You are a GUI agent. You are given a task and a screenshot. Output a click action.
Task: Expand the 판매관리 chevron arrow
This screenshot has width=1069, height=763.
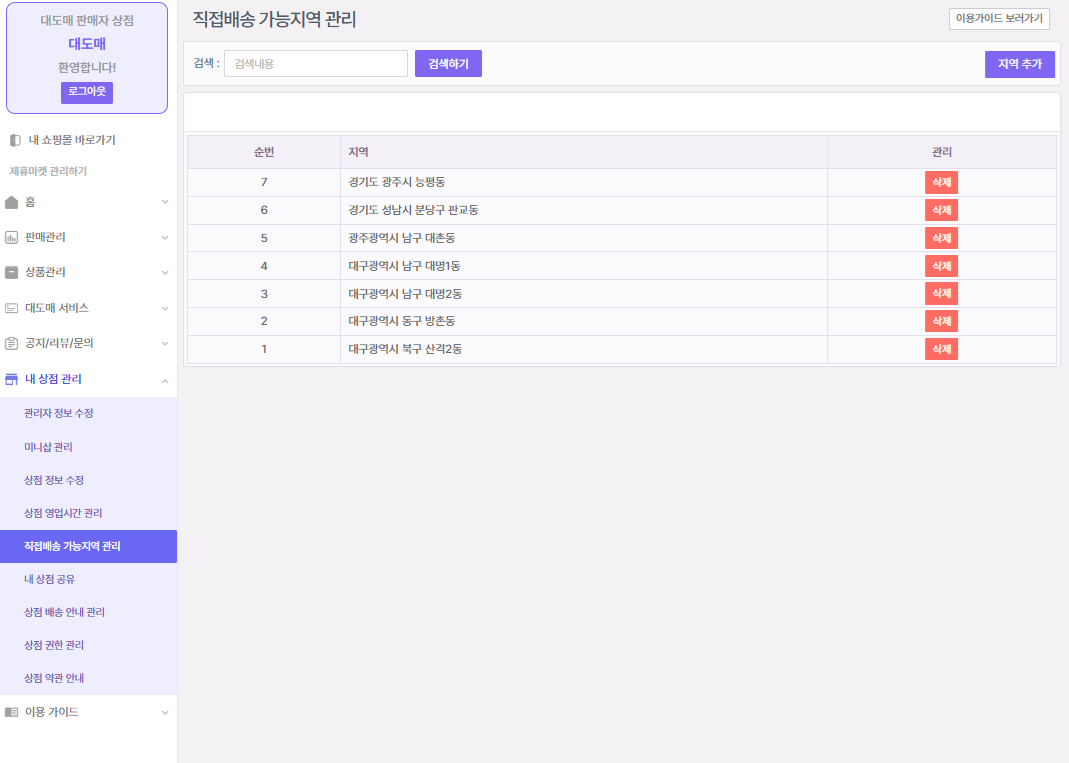pos(165,237)
